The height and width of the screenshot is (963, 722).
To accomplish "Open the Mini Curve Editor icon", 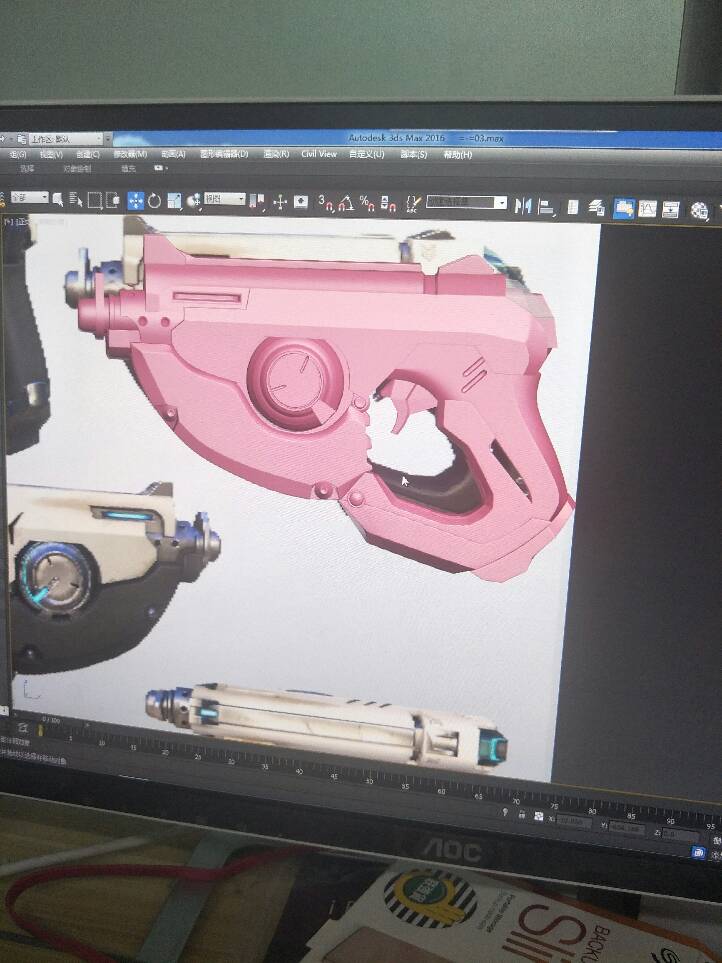I will tap(22, 728).
